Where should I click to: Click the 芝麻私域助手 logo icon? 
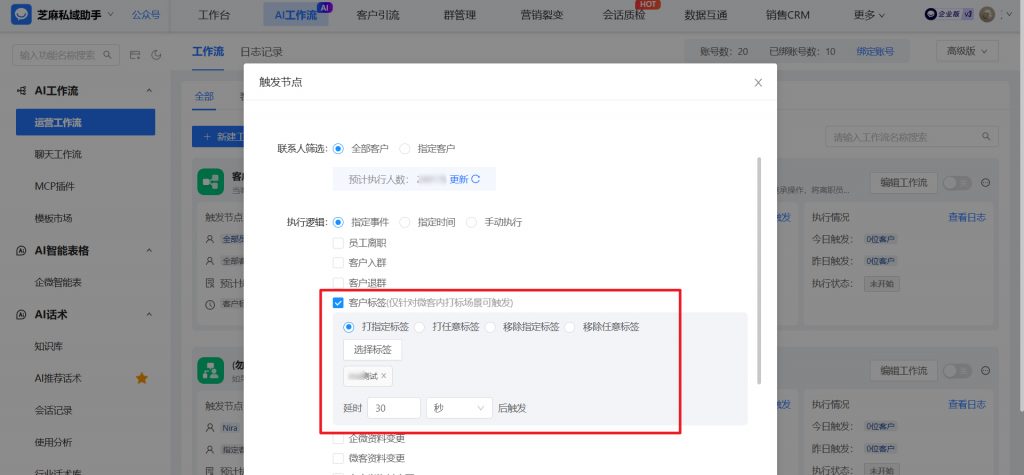(x=22, y=15)
